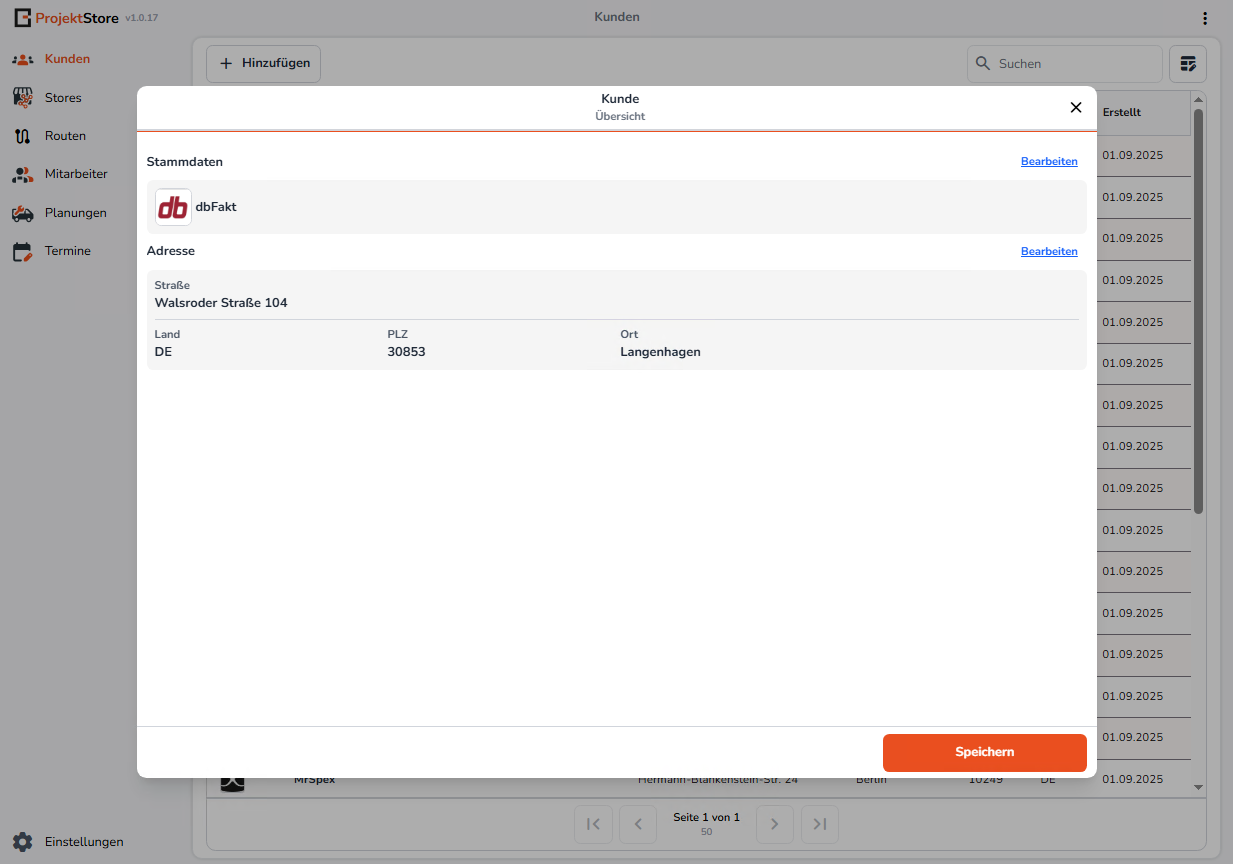
Task: Edit Adresse via Bearbeiten link
Action: 1049,252
